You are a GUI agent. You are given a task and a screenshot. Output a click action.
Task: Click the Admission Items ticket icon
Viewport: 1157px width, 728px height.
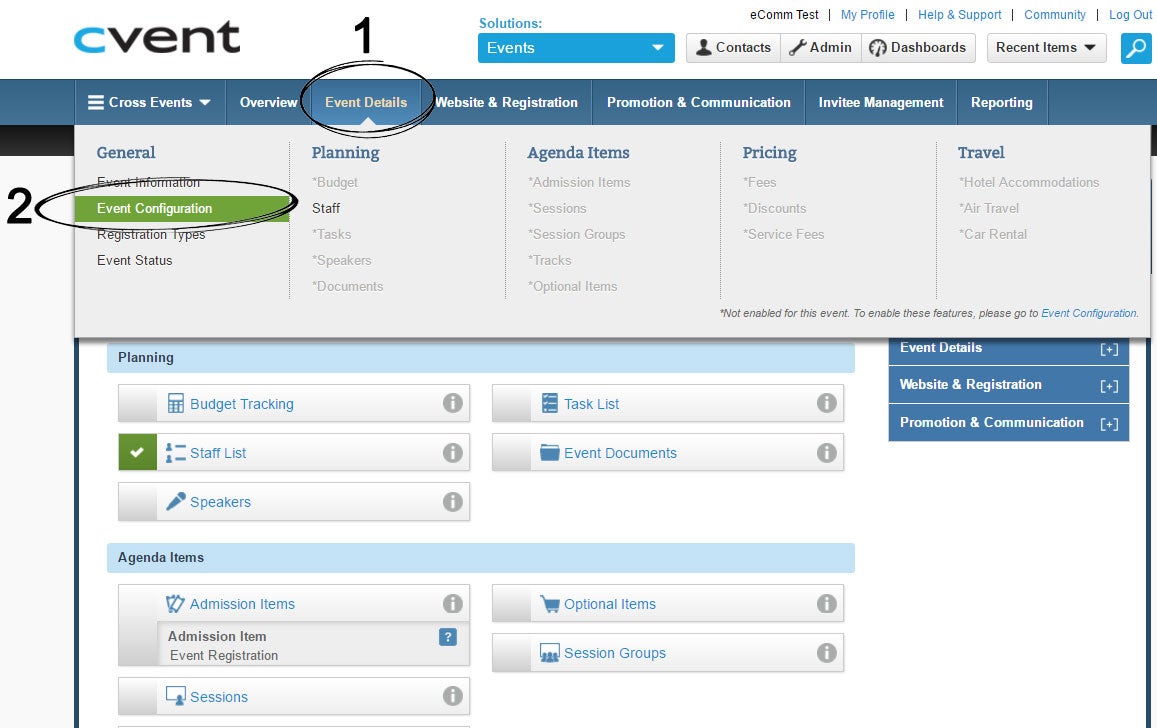[x=175, y=603]
